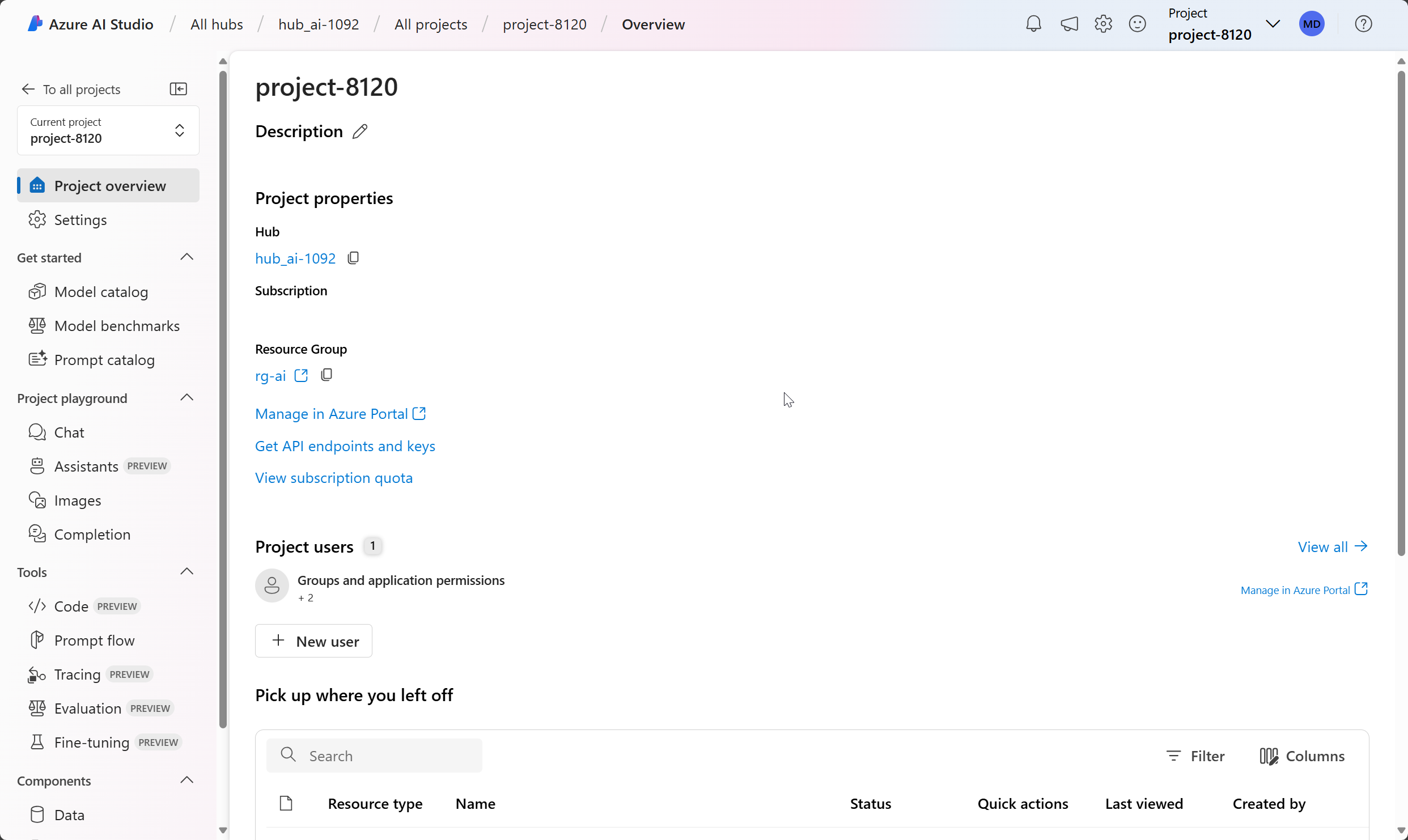Click View subscription quota
Screen dimensions: 1408x840
click(x=334, y=478)
